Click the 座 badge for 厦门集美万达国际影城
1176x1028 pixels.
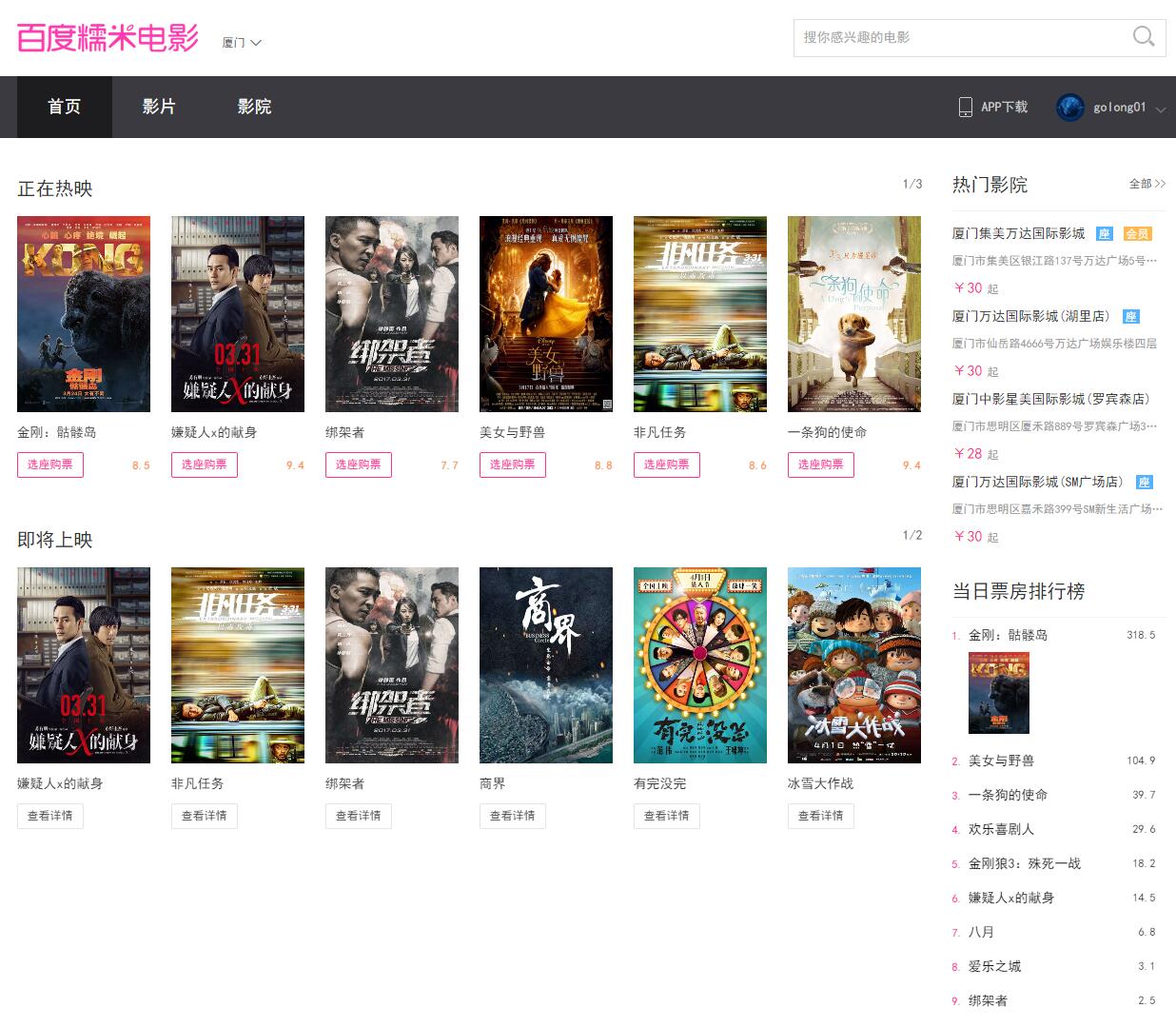coord(1104,234)
